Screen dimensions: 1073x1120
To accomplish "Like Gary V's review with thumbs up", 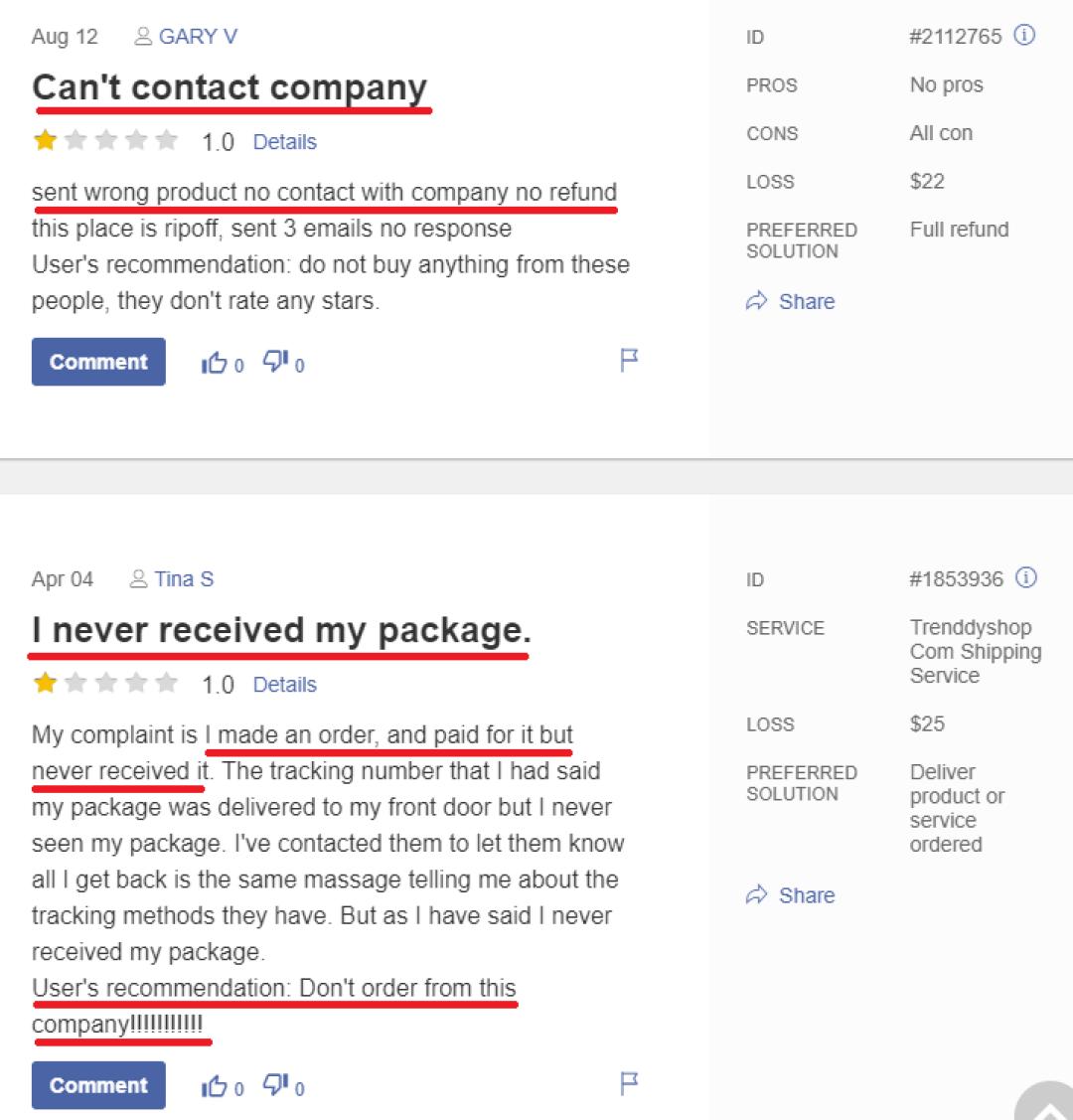I will (214, 364).
